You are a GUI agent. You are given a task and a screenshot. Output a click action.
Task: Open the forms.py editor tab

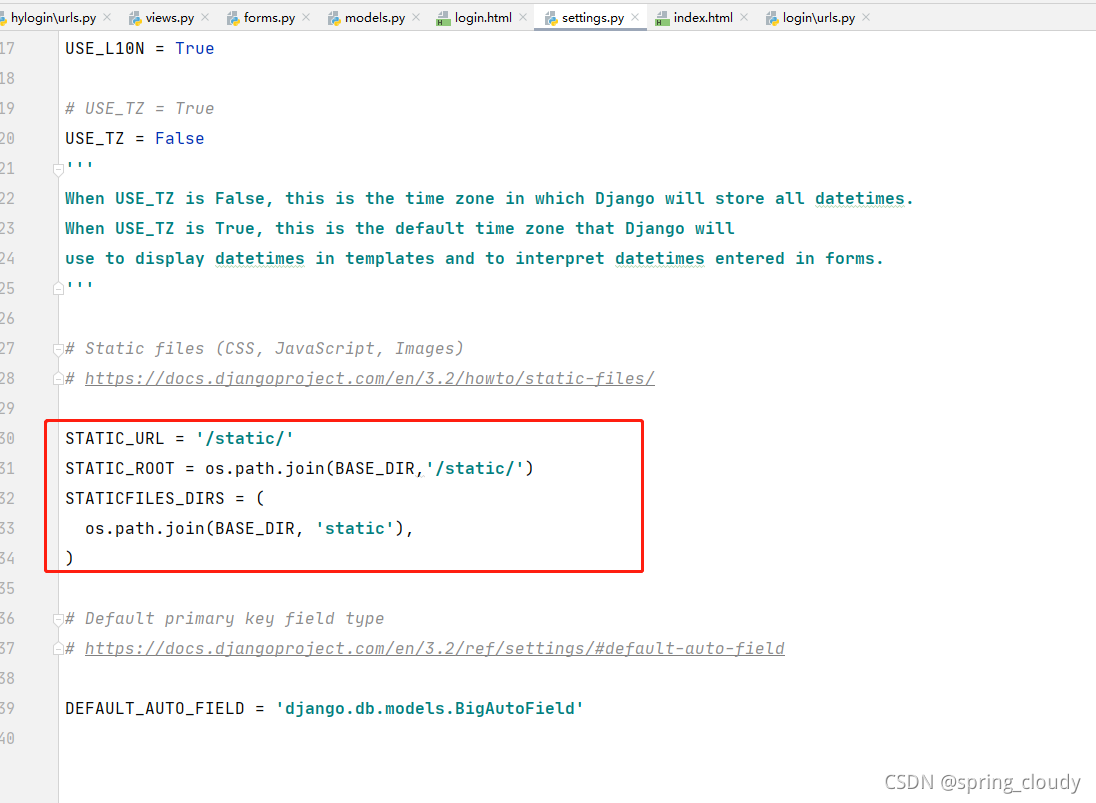[269, 17]
